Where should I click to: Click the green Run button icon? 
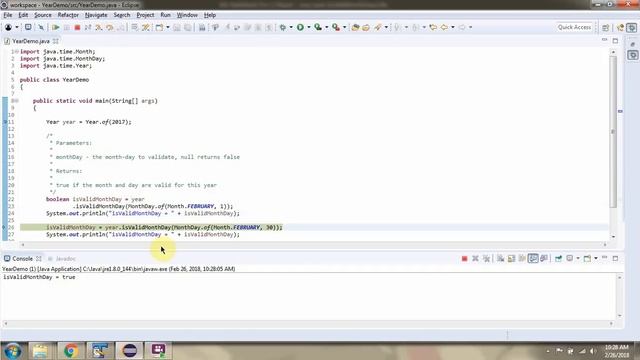tap(300, 27)
